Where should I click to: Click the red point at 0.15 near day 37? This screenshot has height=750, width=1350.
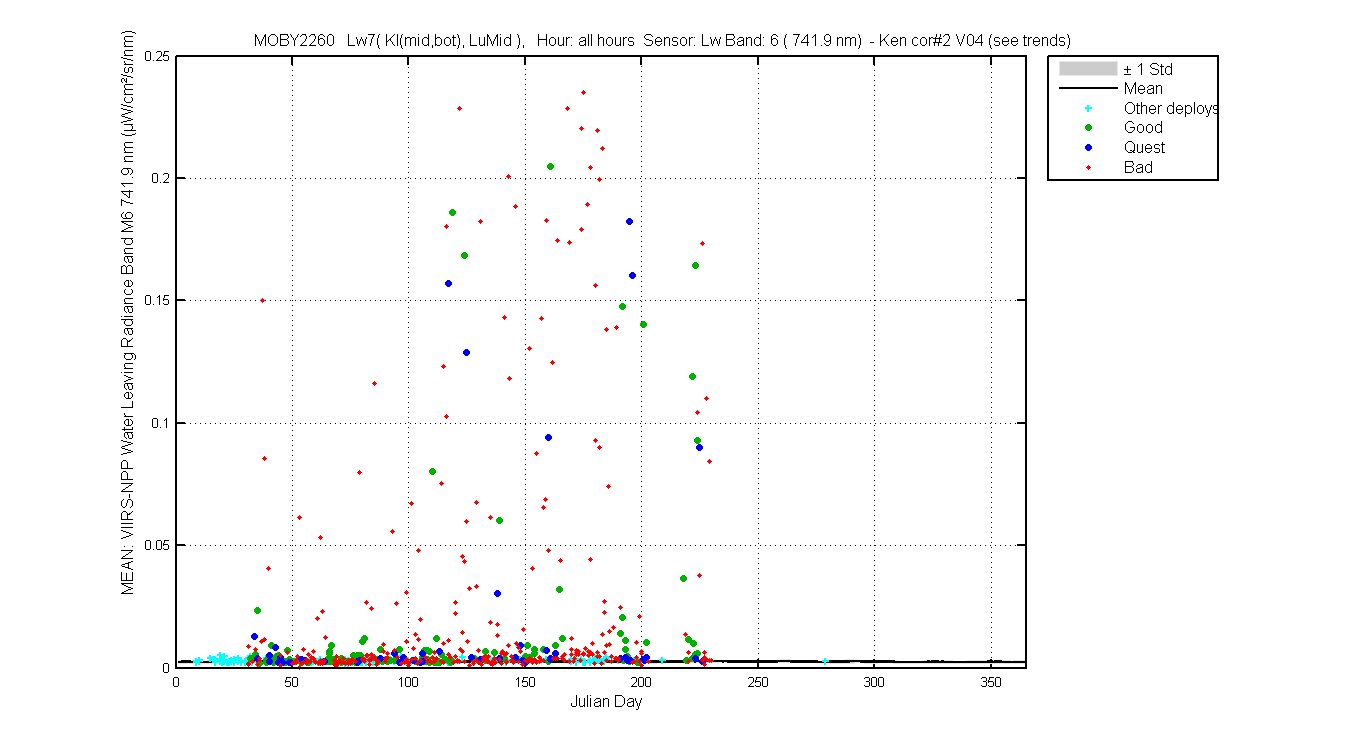pos(262,300)
